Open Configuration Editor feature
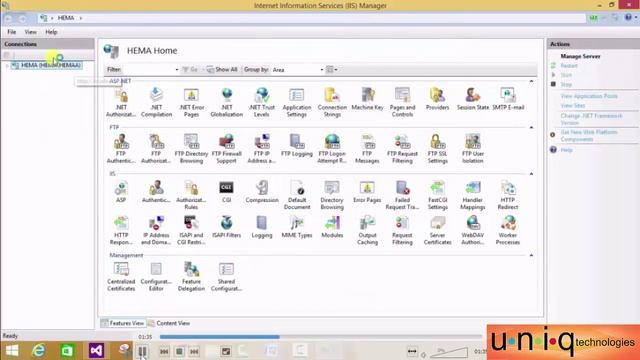Image resolution: width=640 pixels, height=360 pixels. (x=156, y=277)
